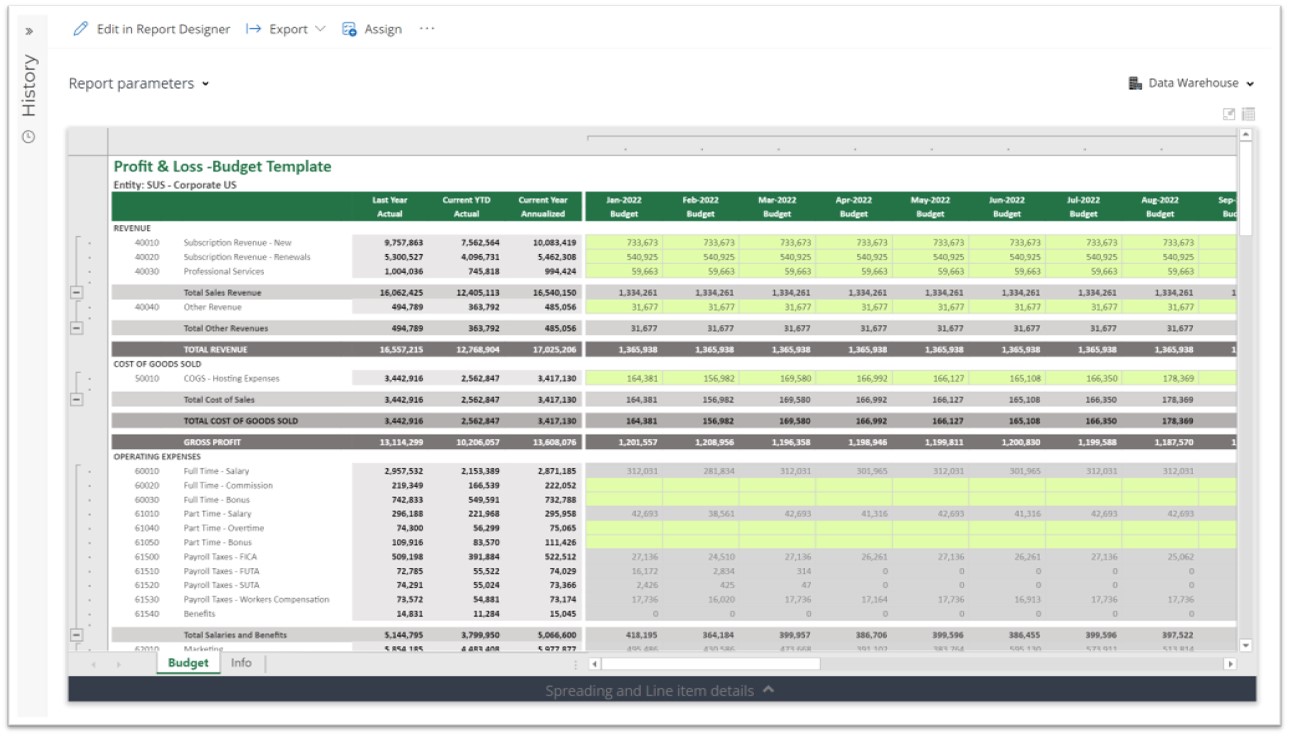Click the Data Warehouse building icon
Screen dimensions: 1289x736
1135,83
